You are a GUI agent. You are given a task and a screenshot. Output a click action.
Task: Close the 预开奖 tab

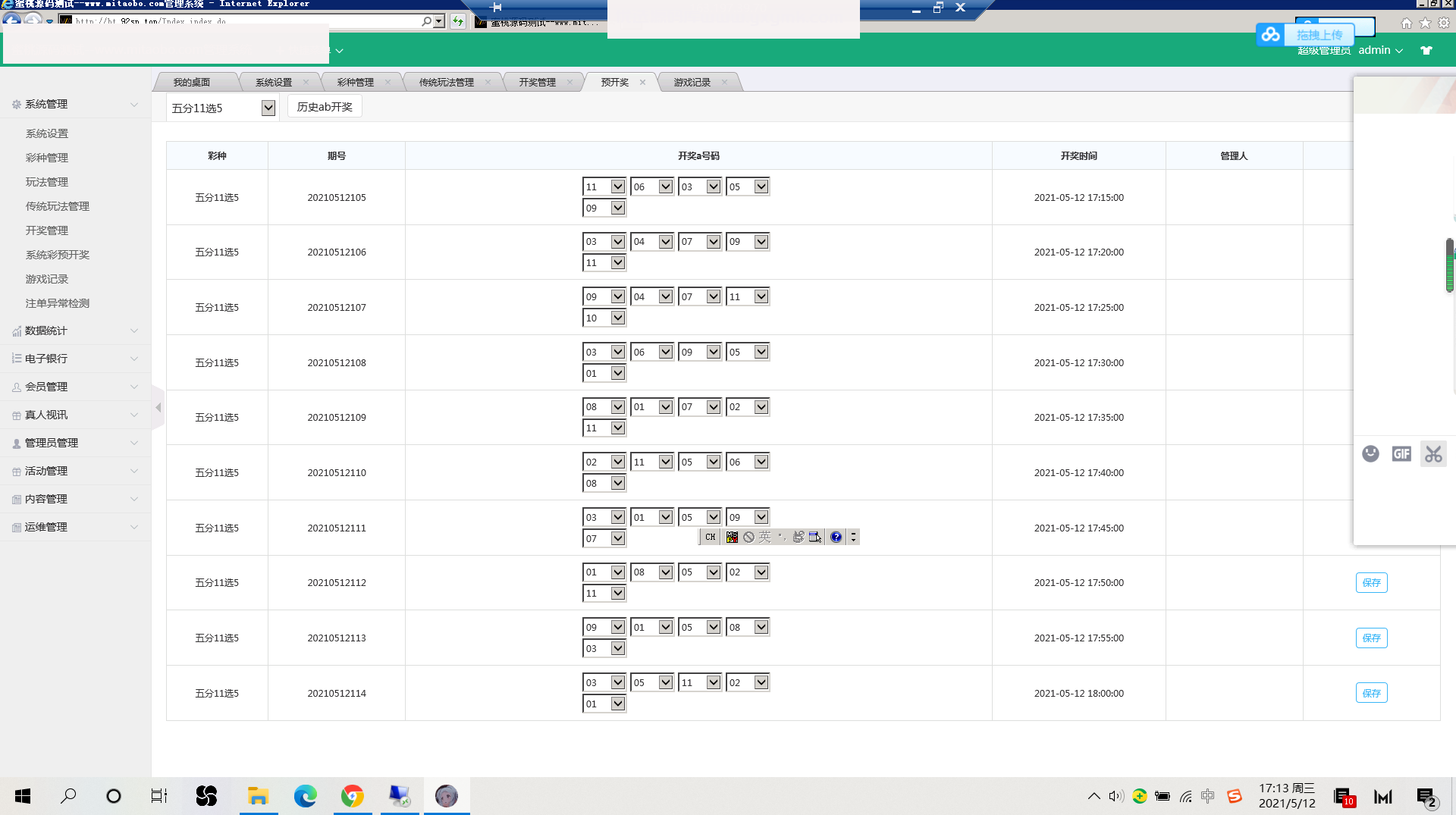point(642,83)
